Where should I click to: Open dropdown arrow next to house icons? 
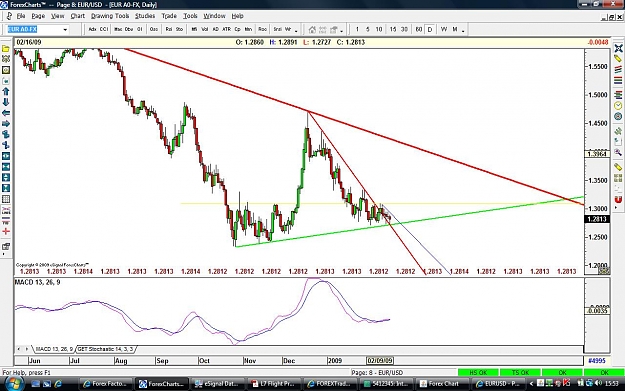point(342,31)
